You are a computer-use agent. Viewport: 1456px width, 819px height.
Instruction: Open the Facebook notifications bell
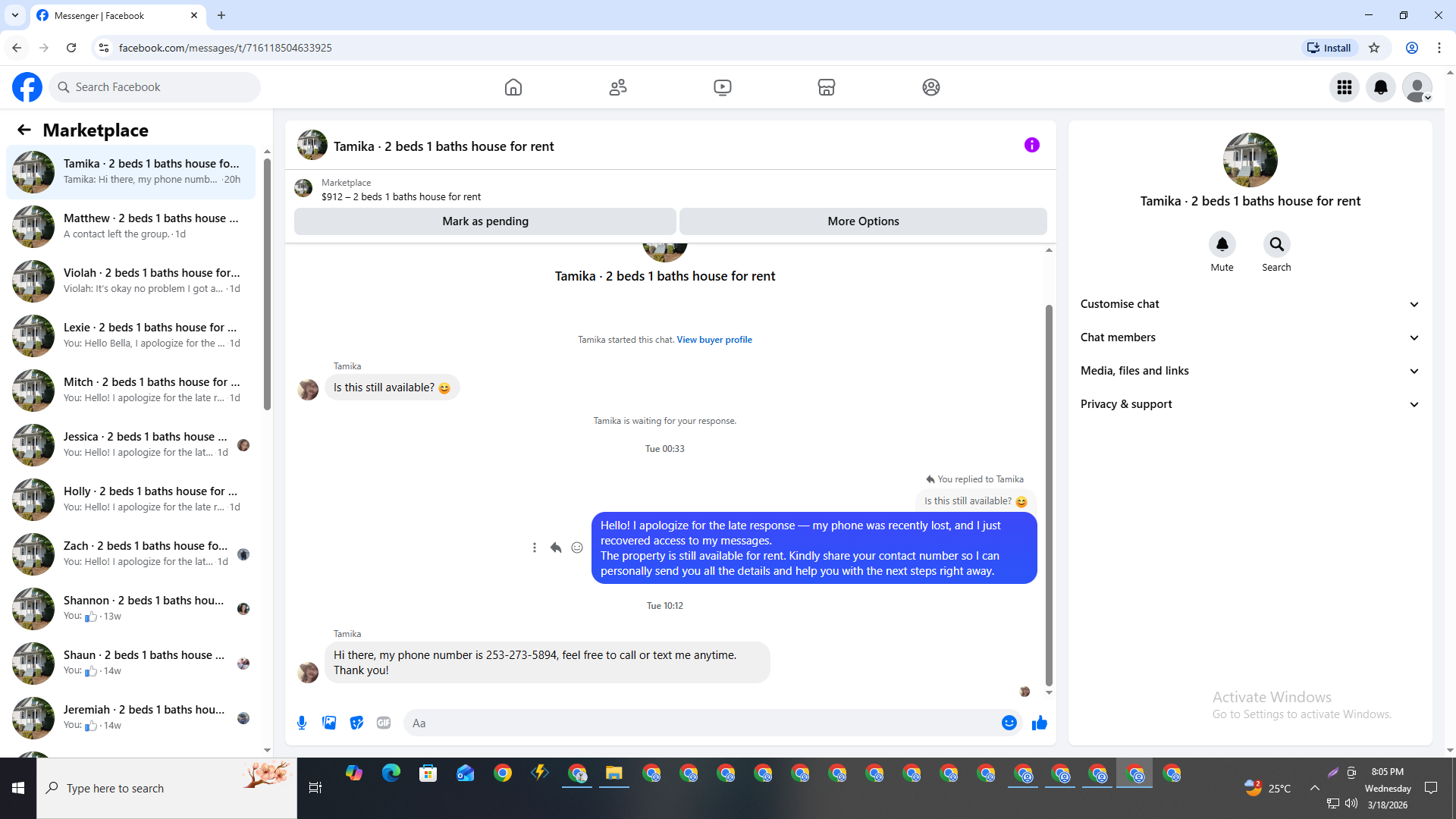[x=1380, y=87]
